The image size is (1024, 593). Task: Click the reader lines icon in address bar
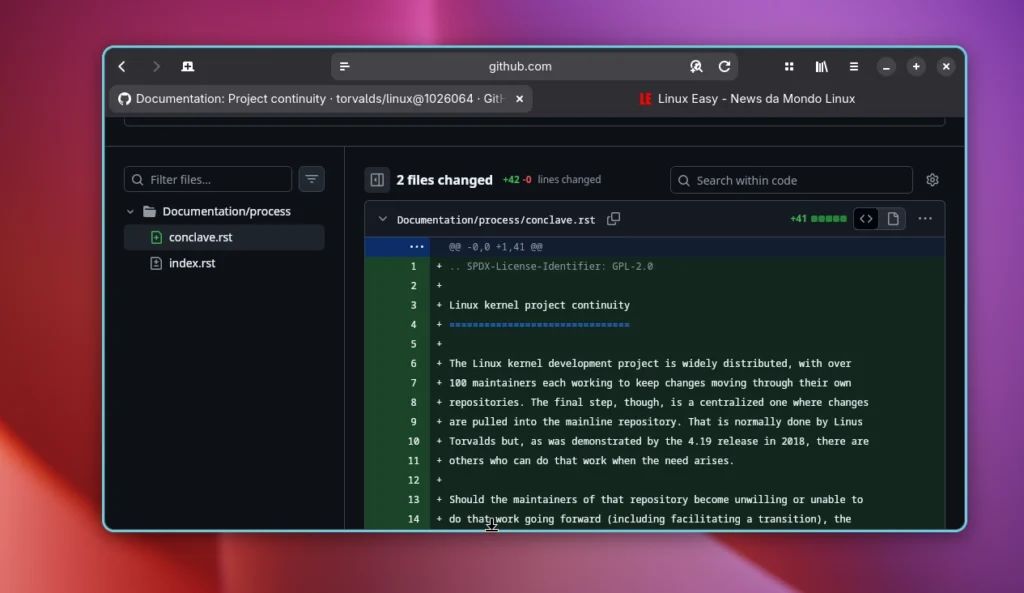[345, 66]
